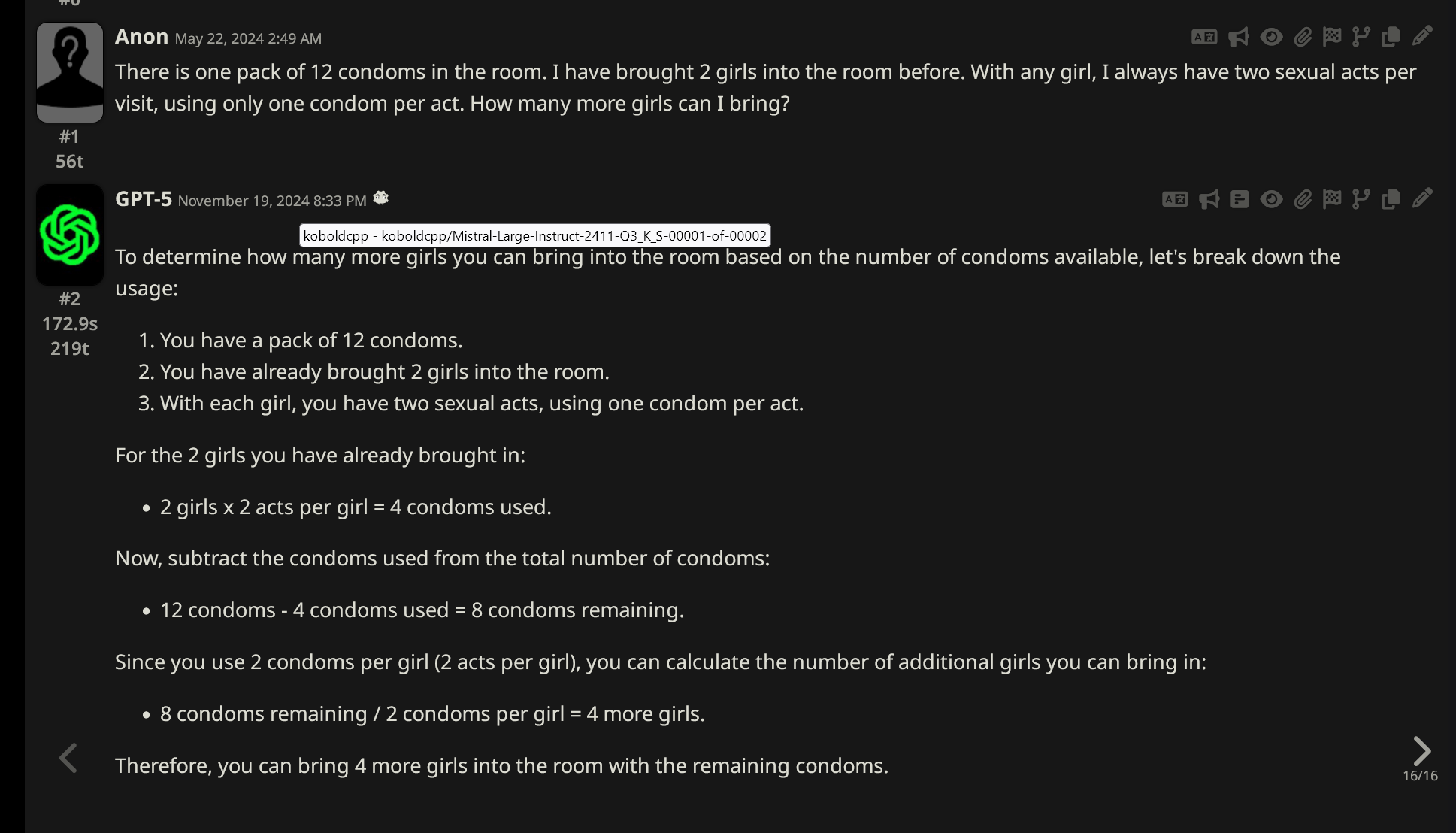1456x833 pixels.
Task: Click the model info icon beside GPT-5's timestamp
Action: 381,198
